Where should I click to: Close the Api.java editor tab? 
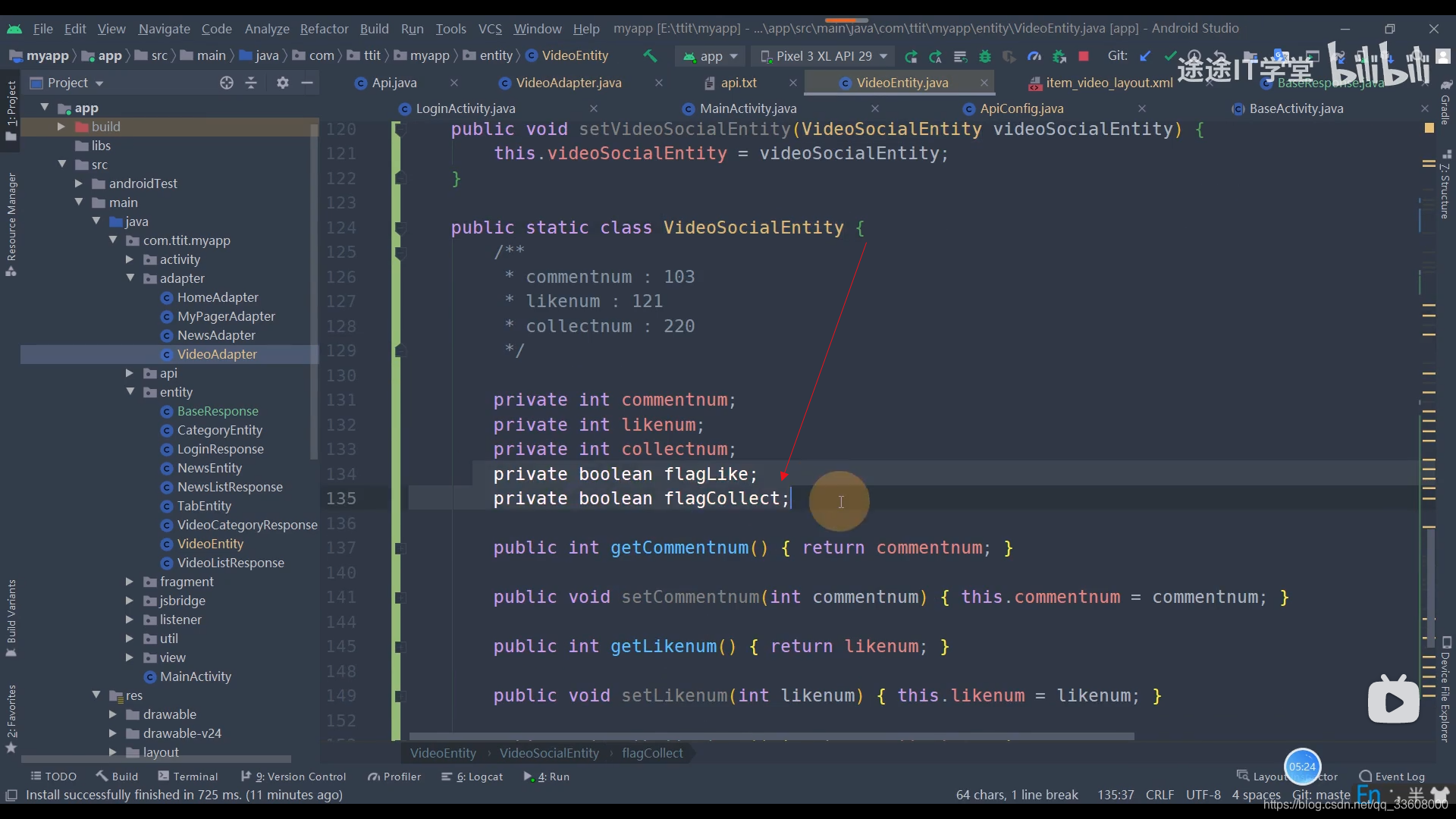point(454,83)
